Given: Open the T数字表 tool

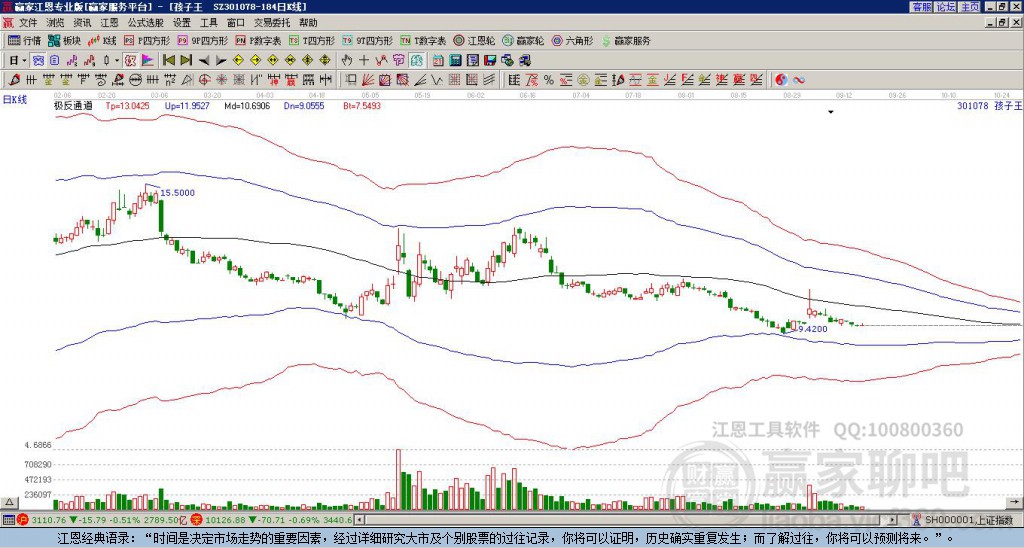Looking at the screenshot, I should click(423, 40).
